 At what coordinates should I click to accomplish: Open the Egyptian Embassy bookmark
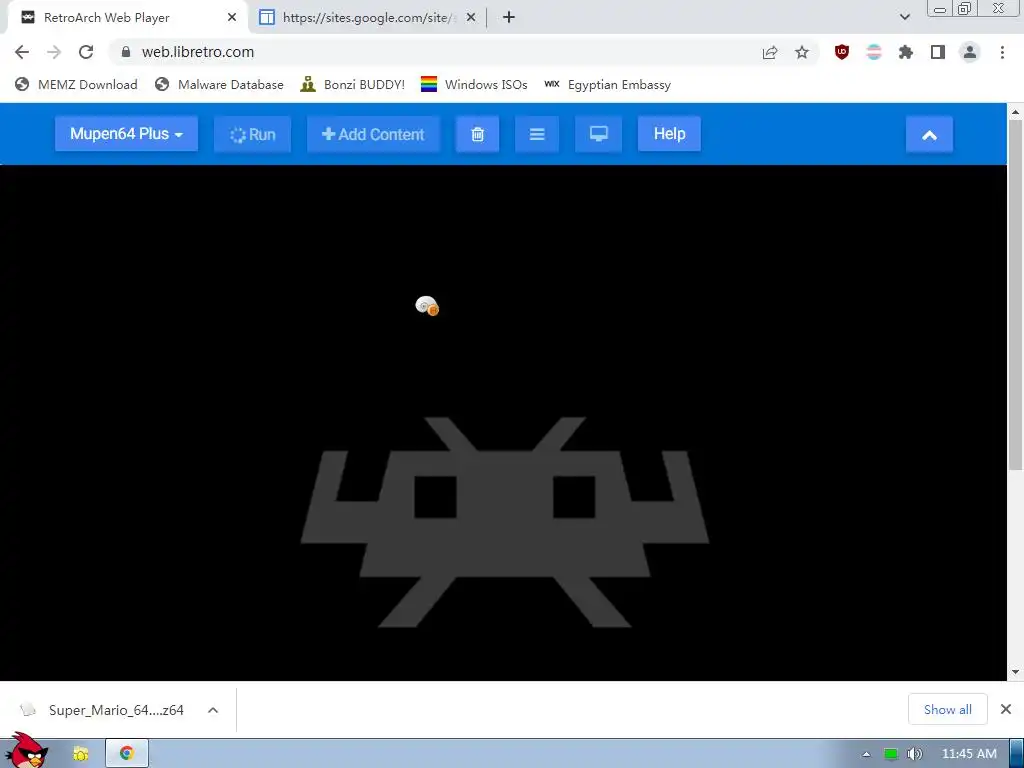click(x=607, y=84)
